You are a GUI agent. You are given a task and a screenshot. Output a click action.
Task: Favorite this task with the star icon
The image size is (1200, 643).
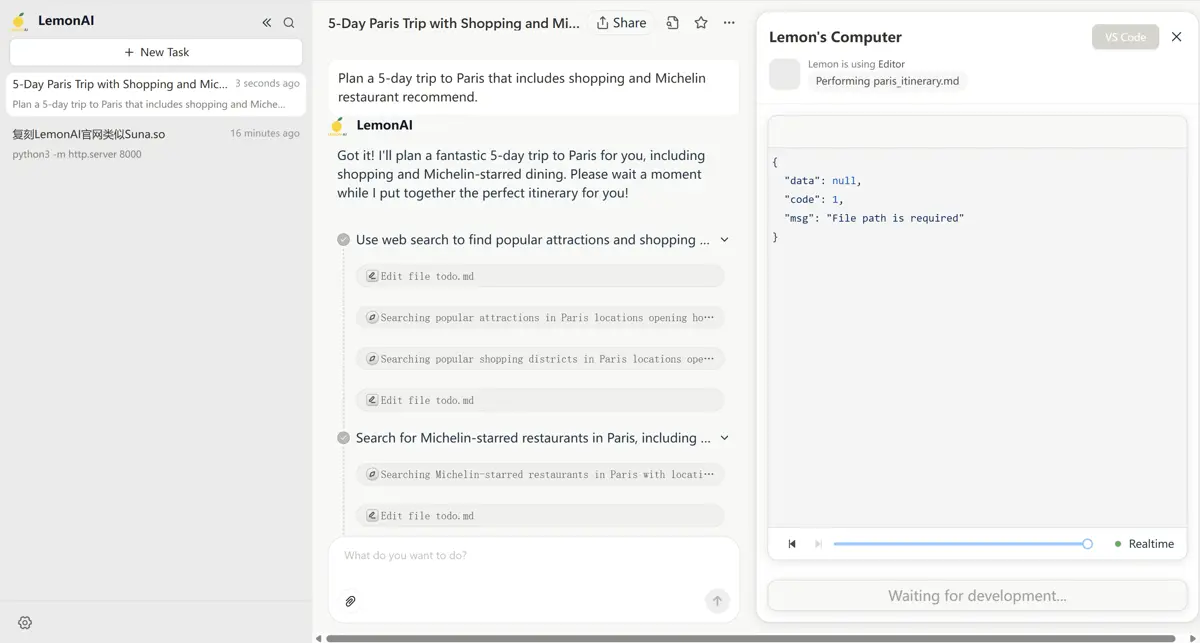tap(701, 23)
